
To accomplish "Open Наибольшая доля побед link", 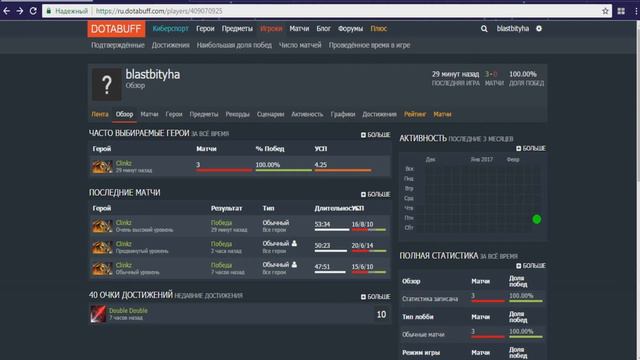I will [234, 45].
